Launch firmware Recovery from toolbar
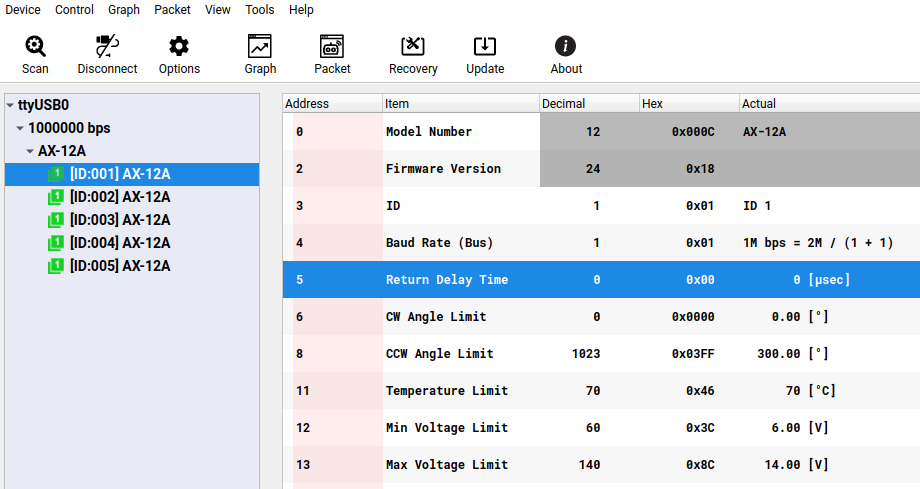920x489 pixels. pos(413,46)
